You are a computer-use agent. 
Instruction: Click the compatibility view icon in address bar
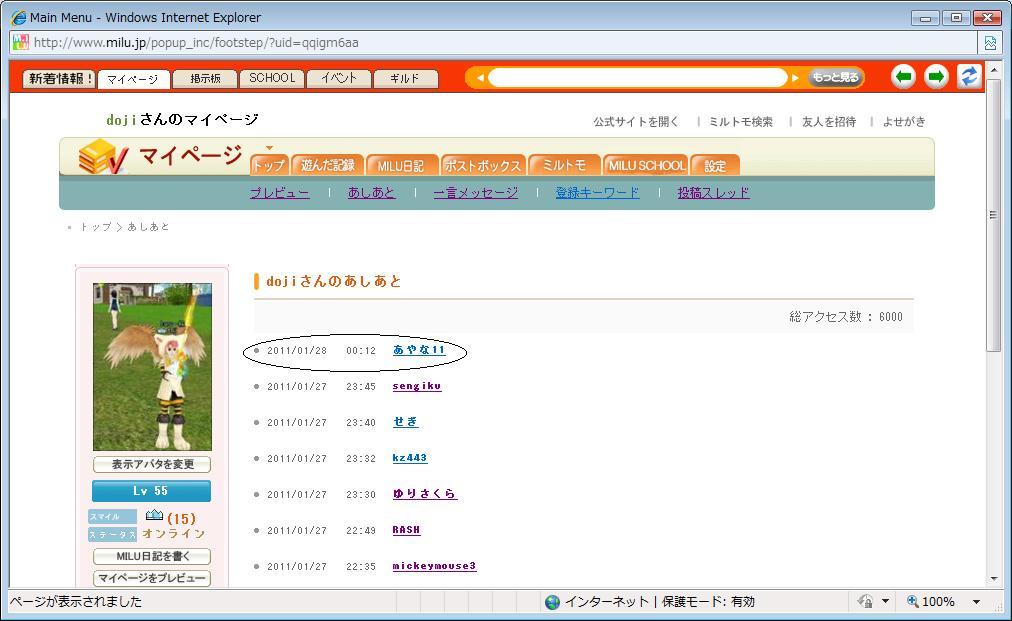(989, 43)
